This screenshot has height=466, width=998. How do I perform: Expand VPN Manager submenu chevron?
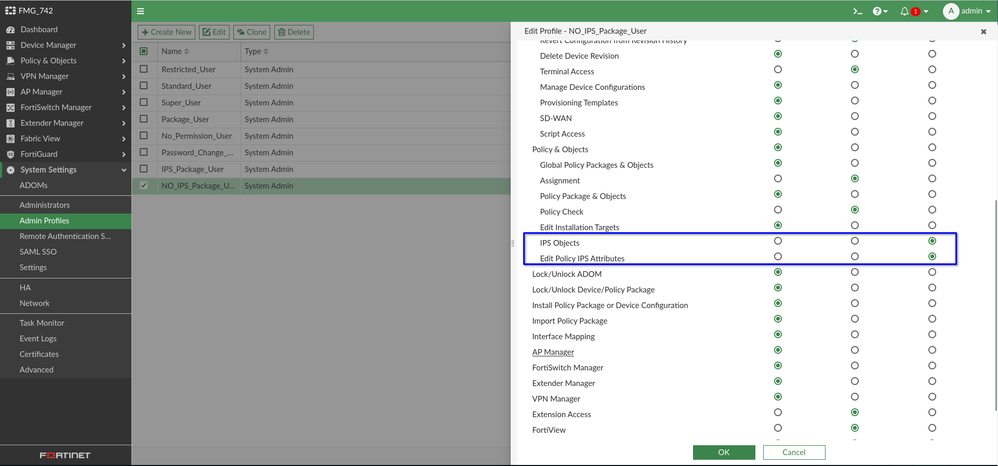pos(123,76)
